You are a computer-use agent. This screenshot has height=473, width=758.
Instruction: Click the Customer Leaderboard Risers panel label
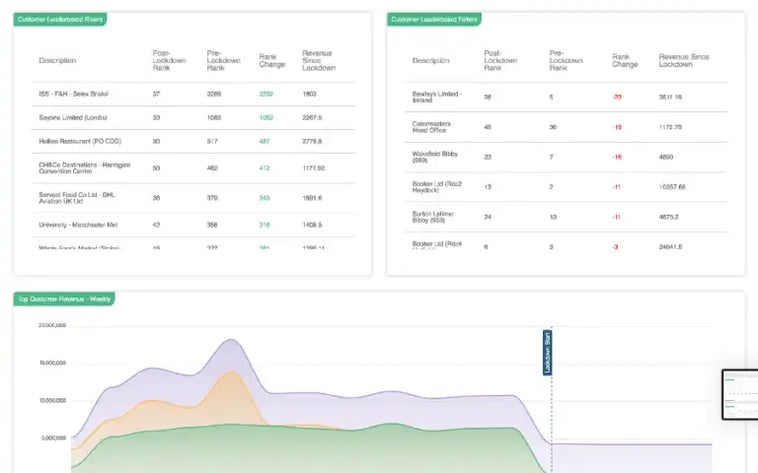tap(60, 19)
